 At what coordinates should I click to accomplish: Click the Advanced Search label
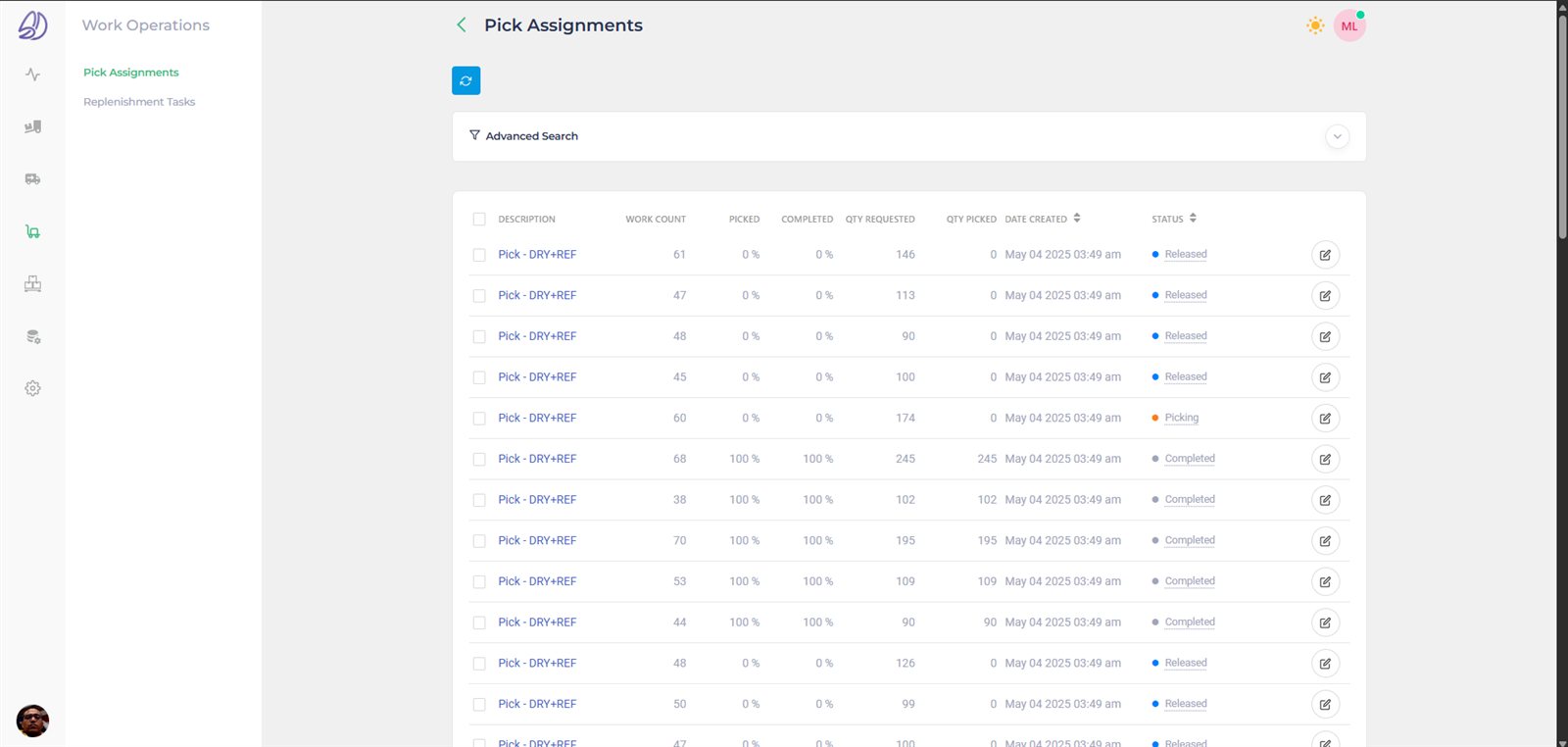click(x=531, y=136)
